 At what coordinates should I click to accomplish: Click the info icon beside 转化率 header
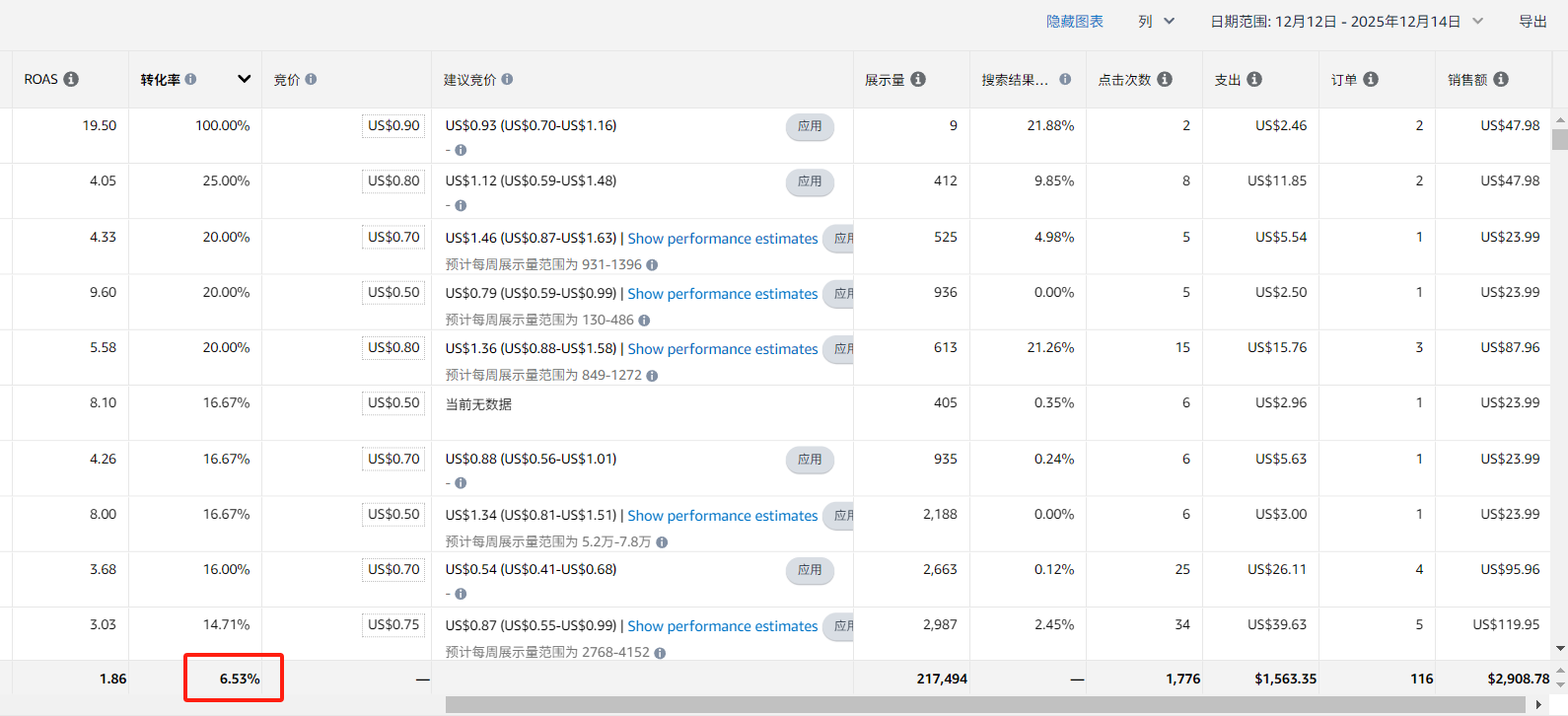click(x=190, y=79)
